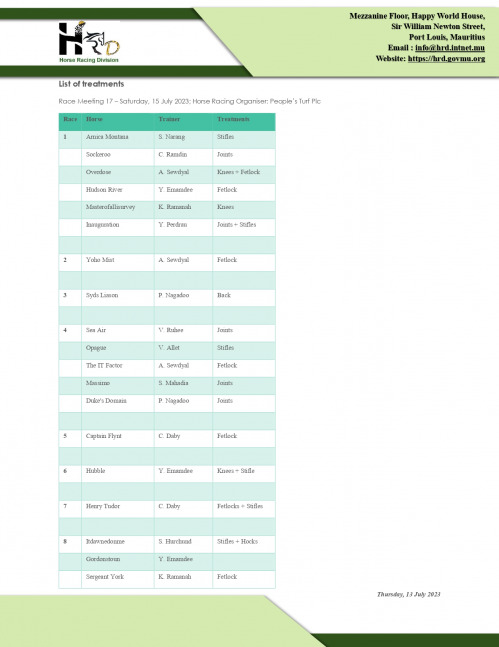
Task: Click the List of treatments heading
Action: tap(91, 84)
